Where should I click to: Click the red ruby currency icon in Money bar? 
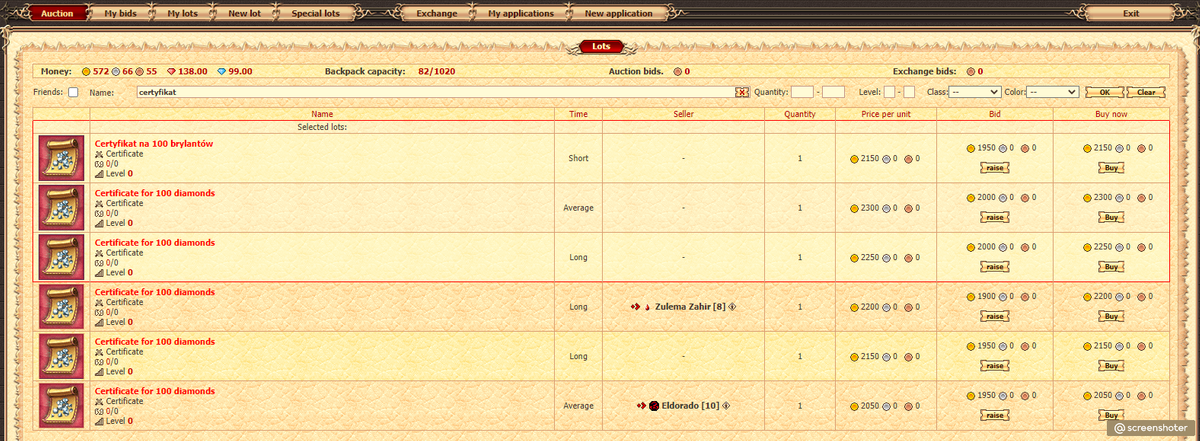coord(171,72)
